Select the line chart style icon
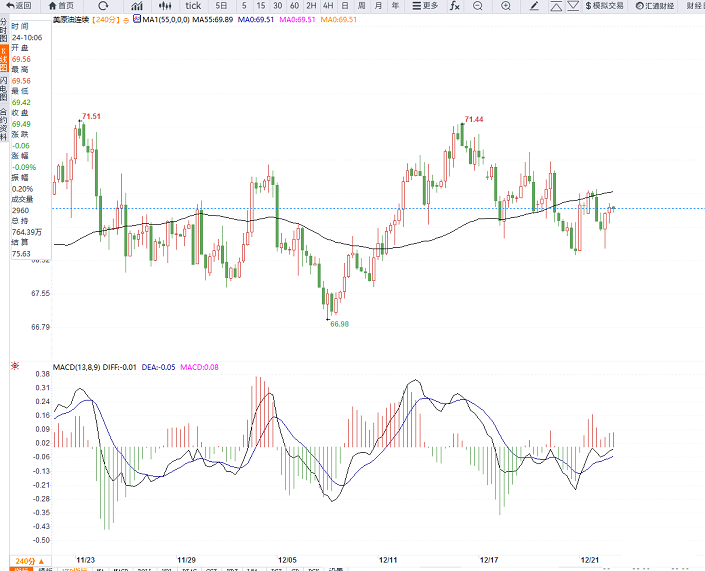Image resolution: width=705 pixels, height=571 pixels. [137, 6]
